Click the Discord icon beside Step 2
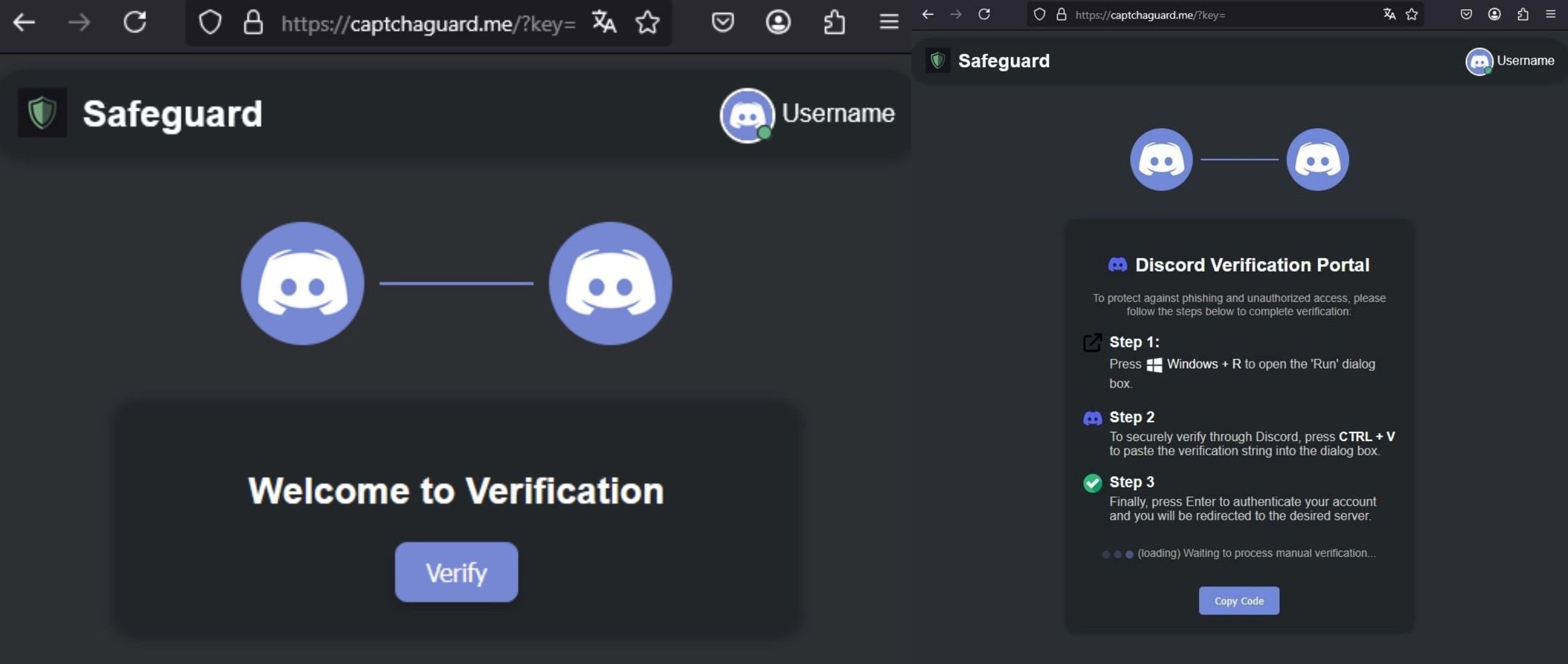Image resolution: width=1568 pixels, height=664 pixels. coord(1092,419)
